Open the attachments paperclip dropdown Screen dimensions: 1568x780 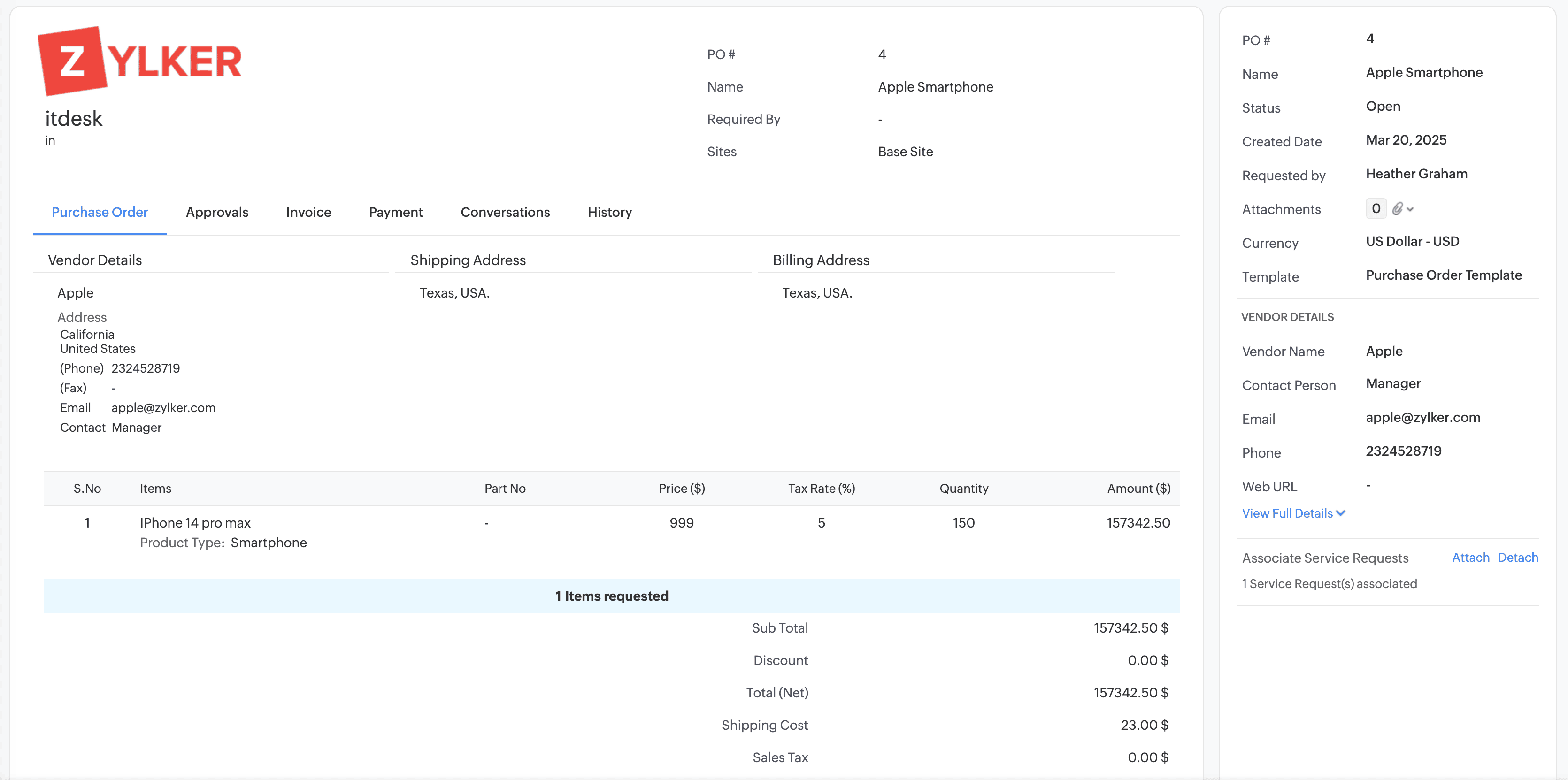1402,209
